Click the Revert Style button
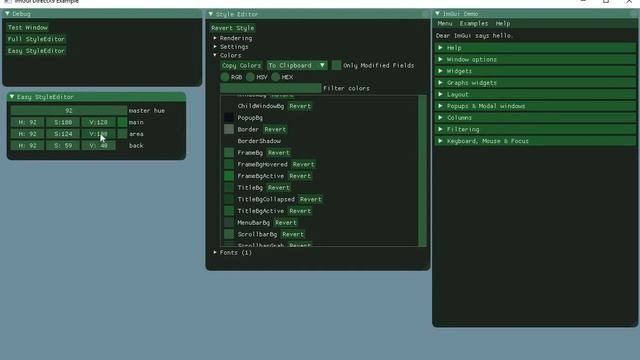The image size is (640, 360). click(x=233, y=28)
